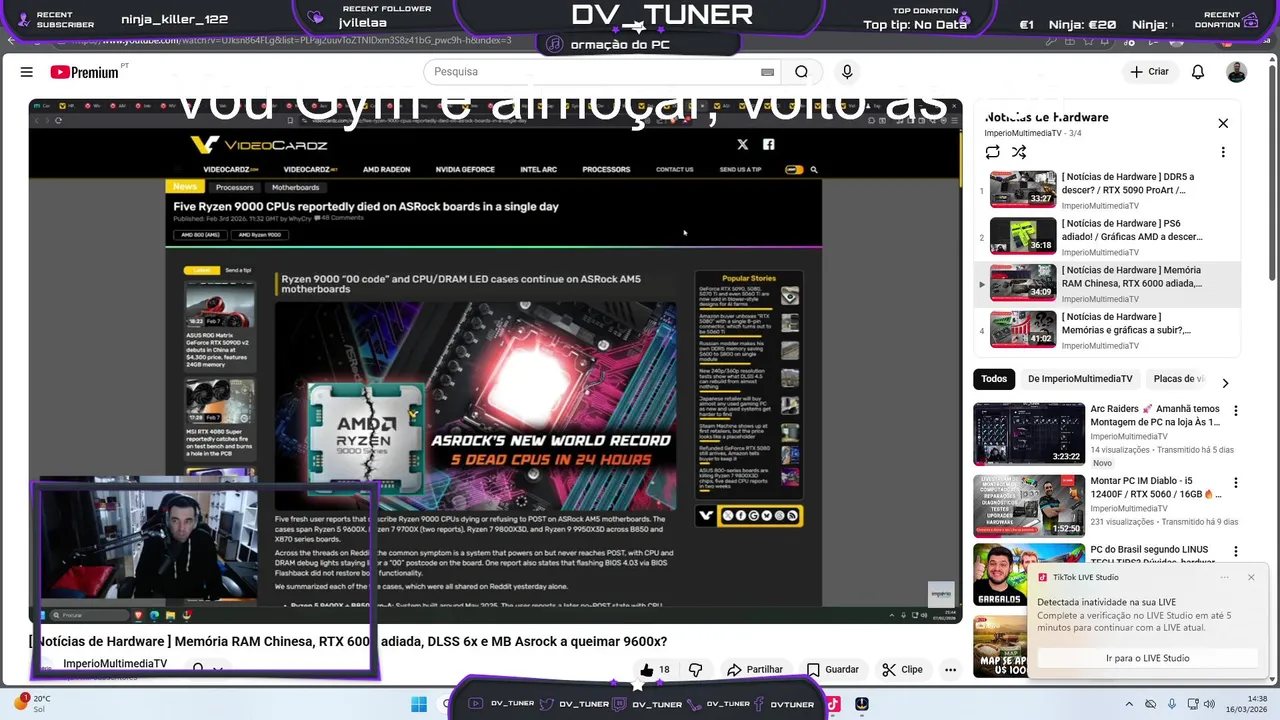Open the Criar create button
Viewport: 1280px width, 720px height.
(x=1149, y=72)
